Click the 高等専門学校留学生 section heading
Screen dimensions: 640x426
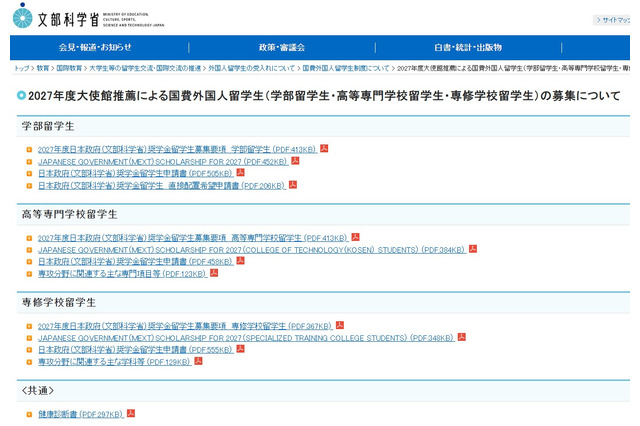tap(70, 214)
